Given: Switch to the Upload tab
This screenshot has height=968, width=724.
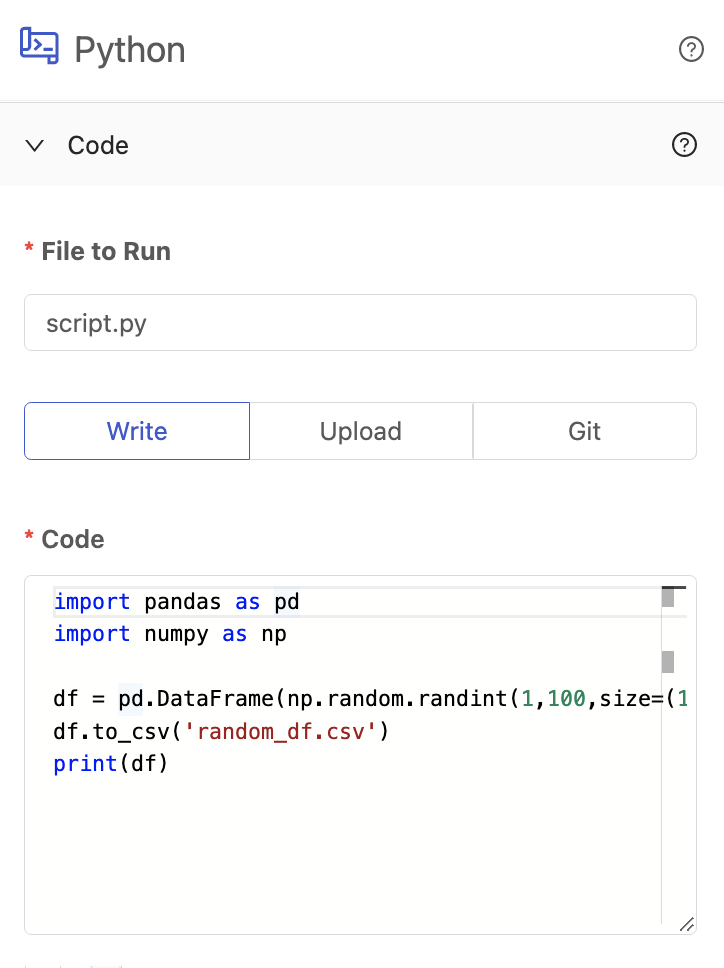Looking at the screenshot, I should 361,431.
